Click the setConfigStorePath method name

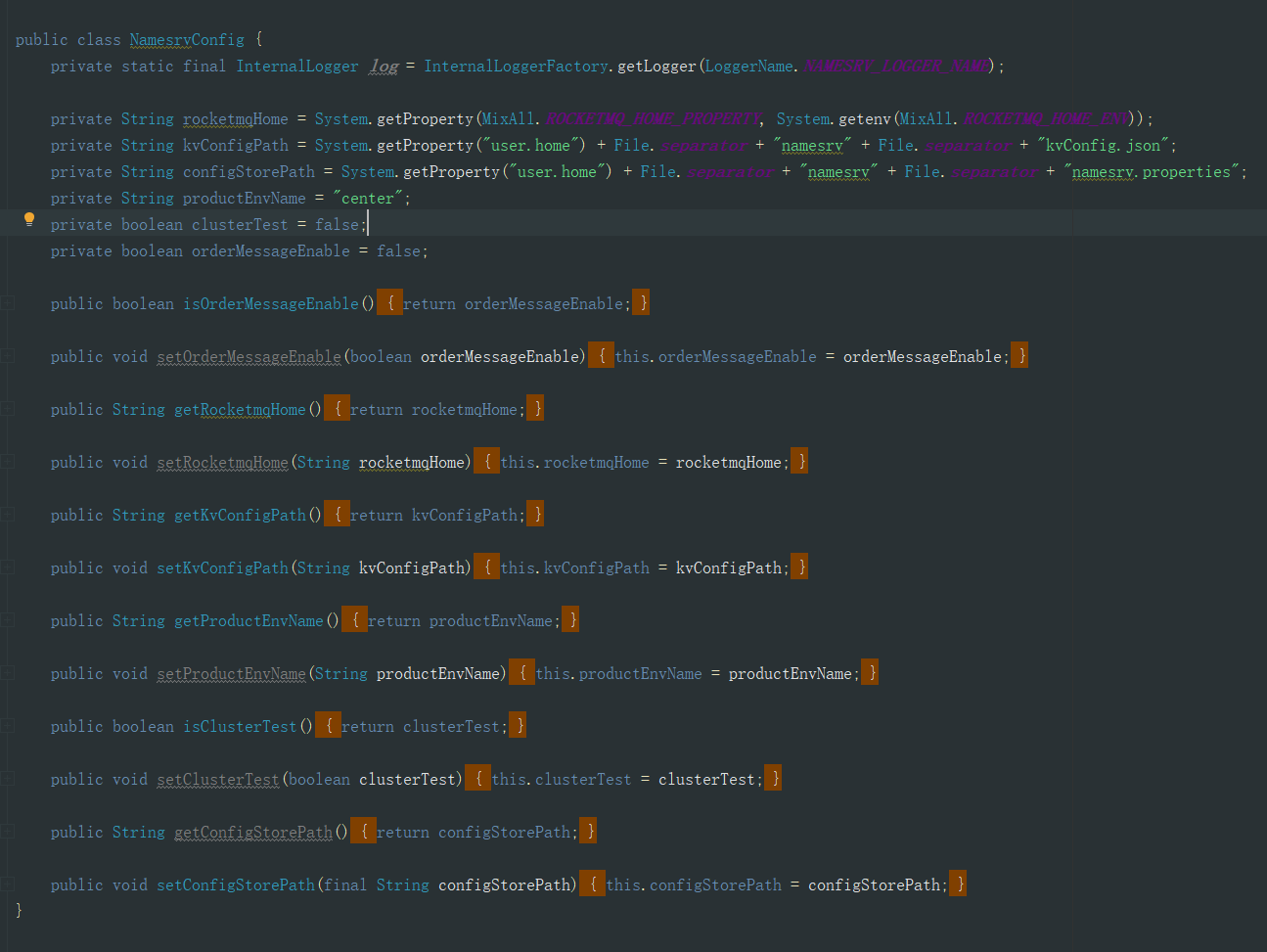coord(236,885)
